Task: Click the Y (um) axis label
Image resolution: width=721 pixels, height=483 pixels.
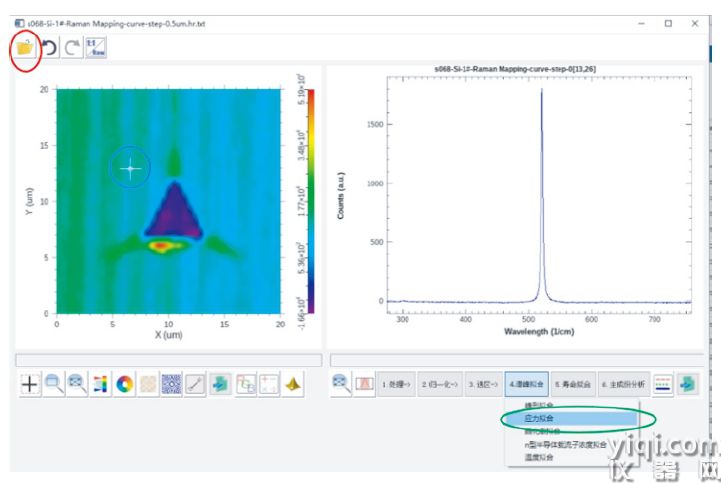Action: (x=29, y=201)
